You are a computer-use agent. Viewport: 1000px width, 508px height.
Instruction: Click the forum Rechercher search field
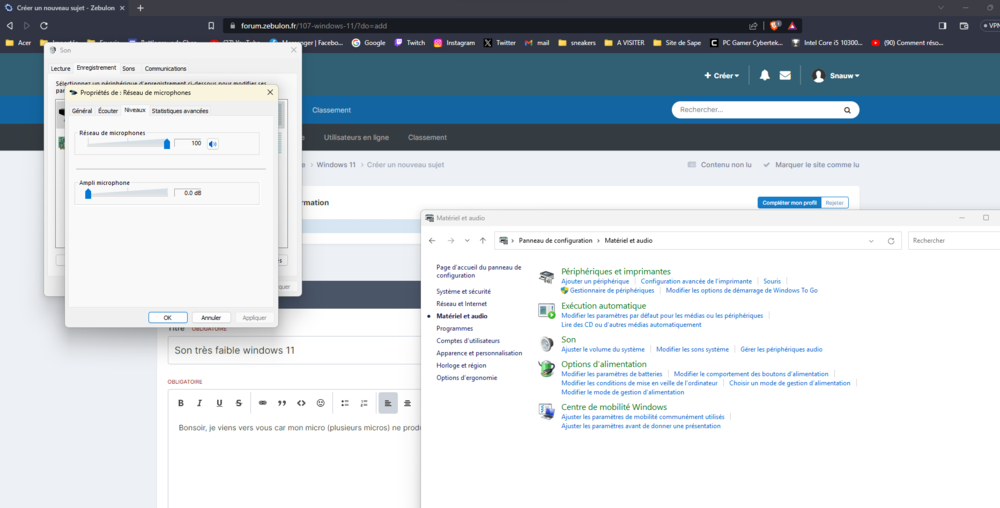(750, 109)
